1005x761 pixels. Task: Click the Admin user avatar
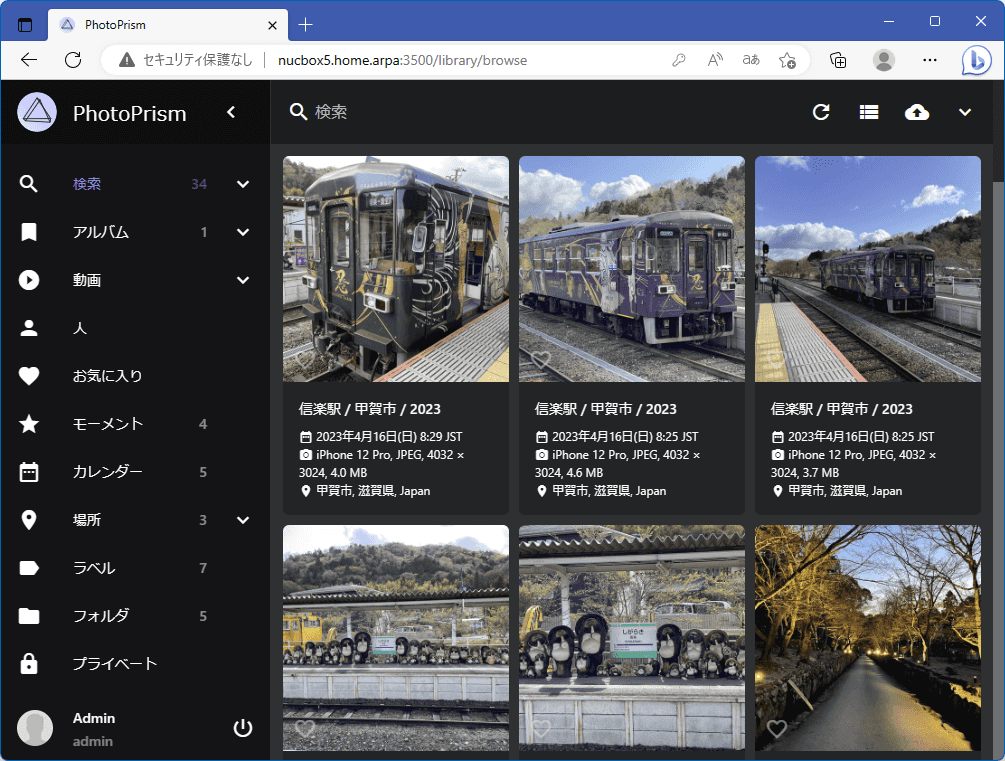[35, 728]
